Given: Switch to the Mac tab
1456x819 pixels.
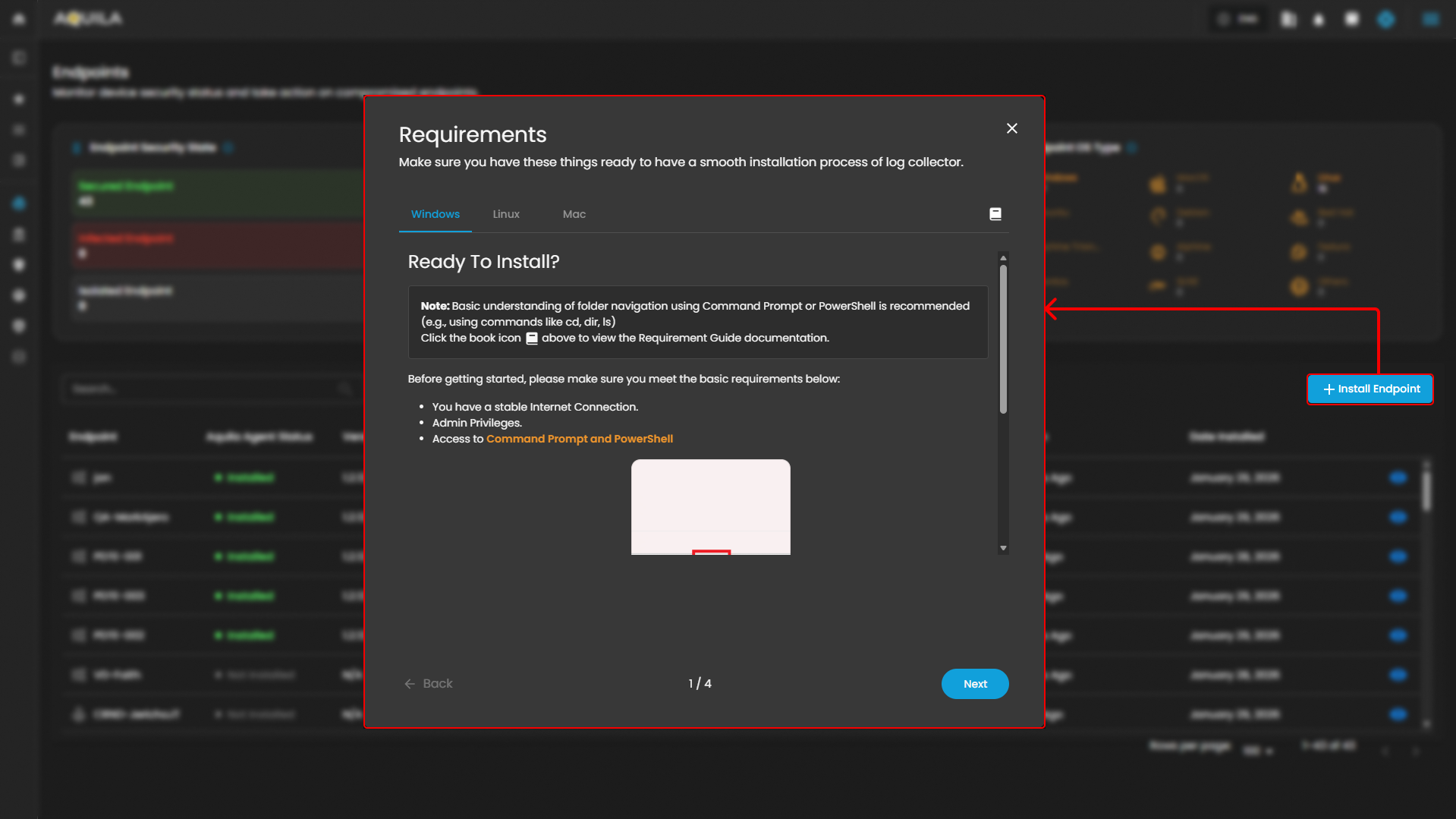Looking at the screenshot, I should click(574, 214).
